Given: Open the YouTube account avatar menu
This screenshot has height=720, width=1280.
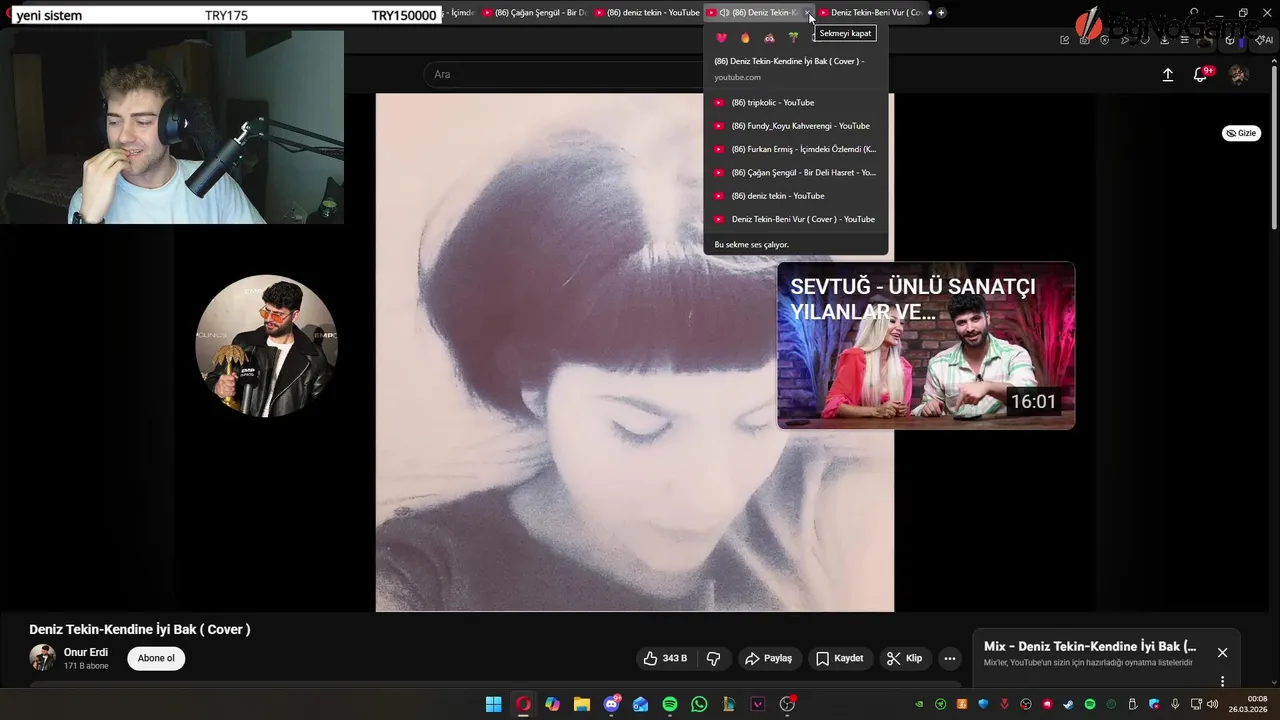Looking at the screenshot, I should [1239, 75].
